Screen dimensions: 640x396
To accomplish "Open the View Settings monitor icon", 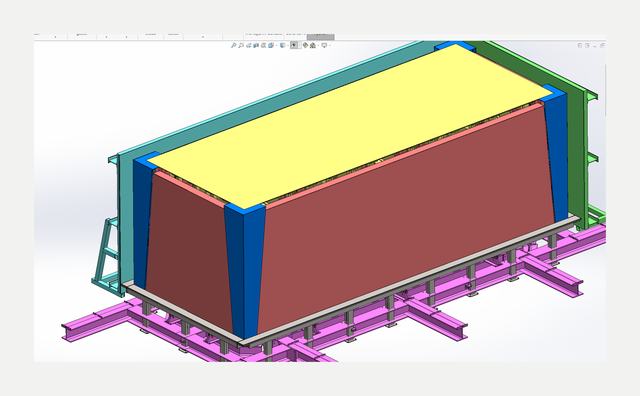I will [x=324, y=45].
